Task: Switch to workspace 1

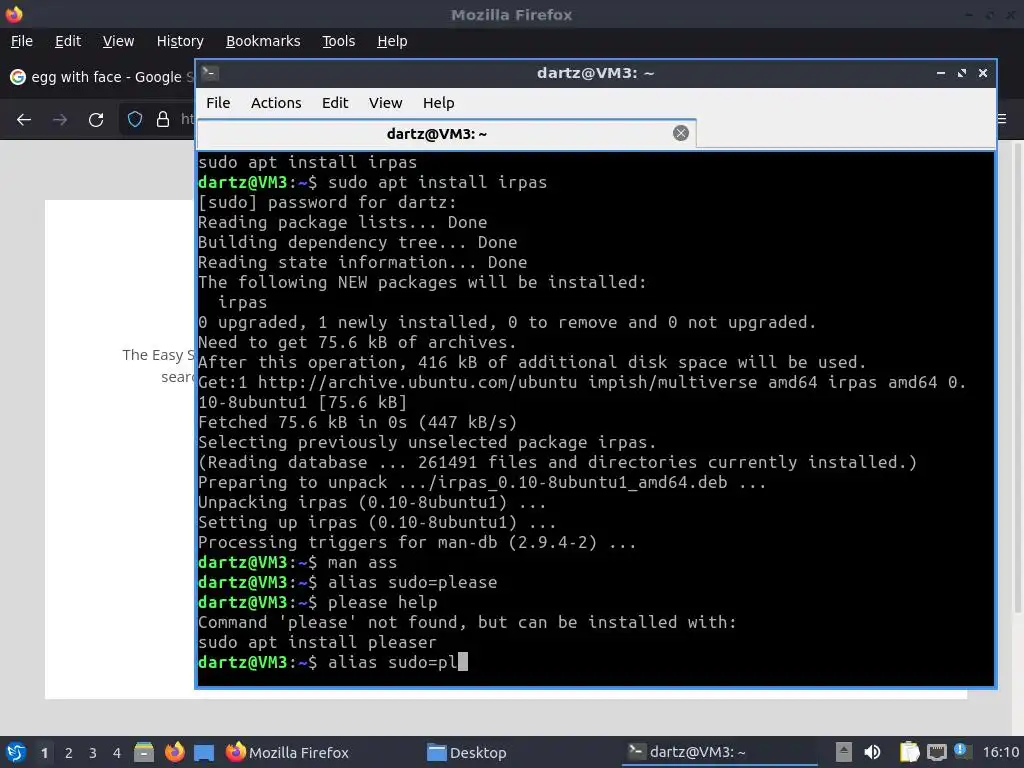Action: [x=44, y=753]
